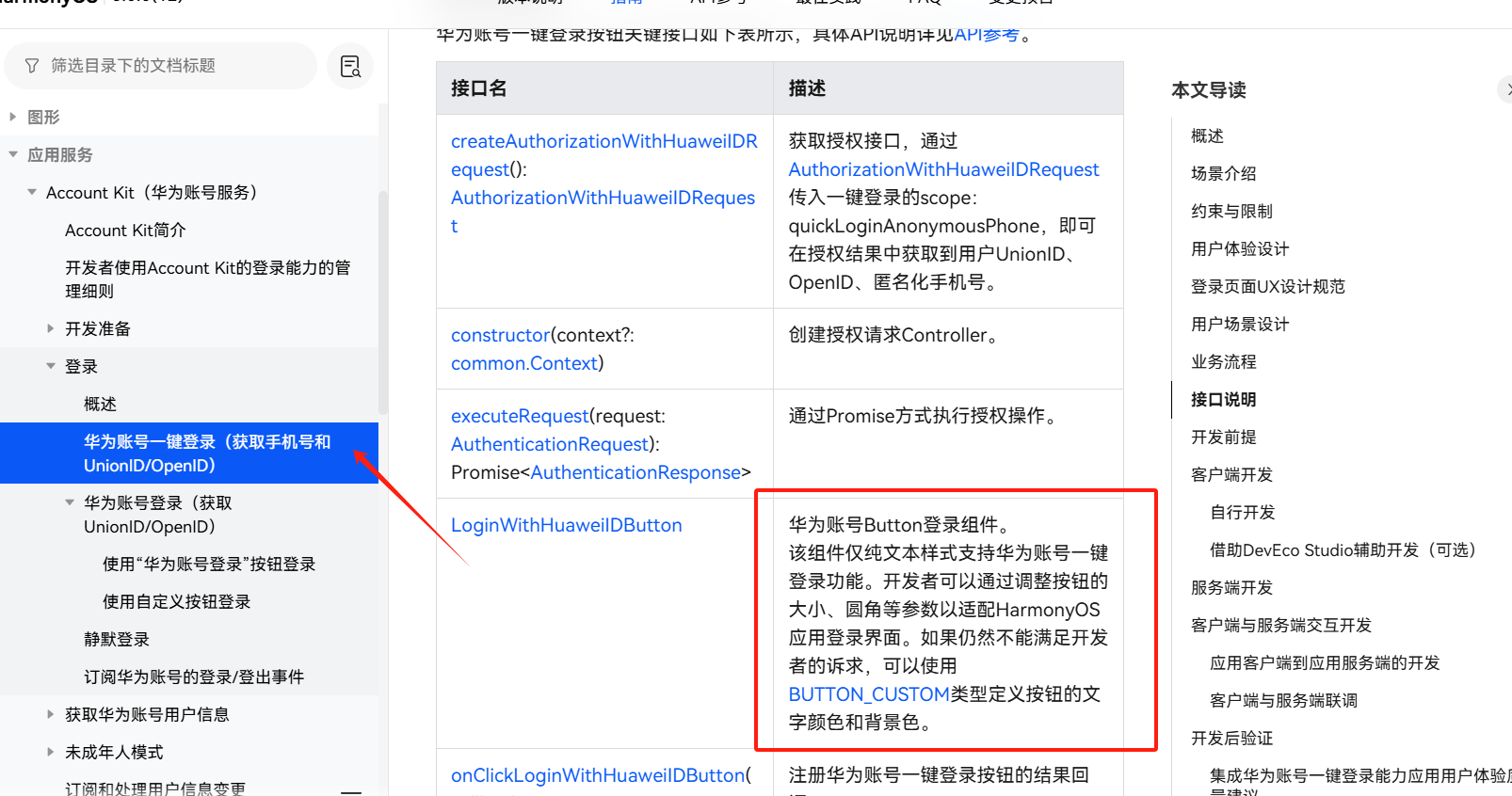This screenshot has width=1512, height=796.
Task: Open the onClickLoginWithHuaweiIDButton link
Action: (598, 775)
